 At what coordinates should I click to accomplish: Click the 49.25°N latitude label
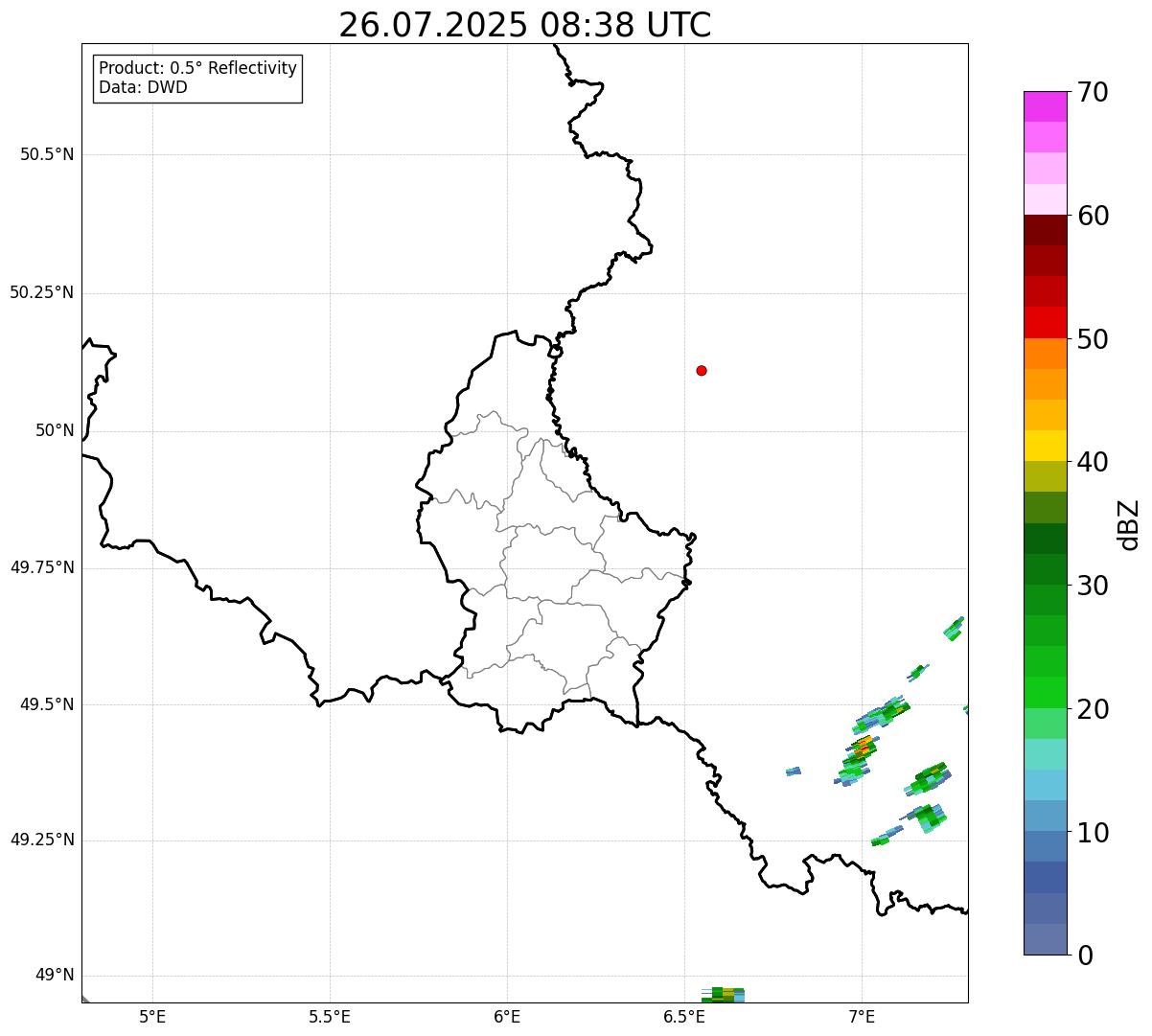tap(42, 840)
